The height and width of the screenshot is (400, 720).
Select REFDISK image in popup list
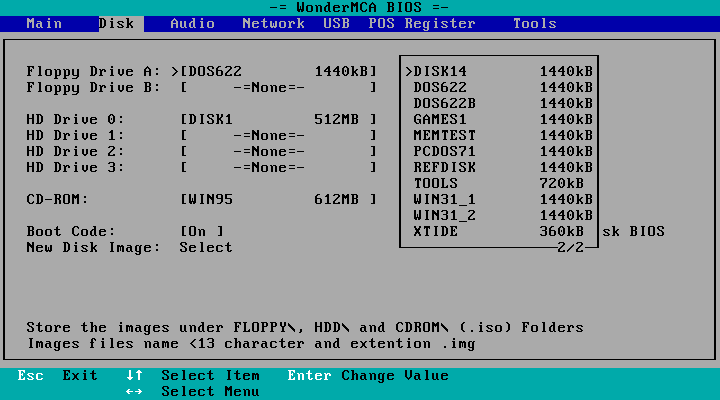pyautogui.click(x=499, y=167)
